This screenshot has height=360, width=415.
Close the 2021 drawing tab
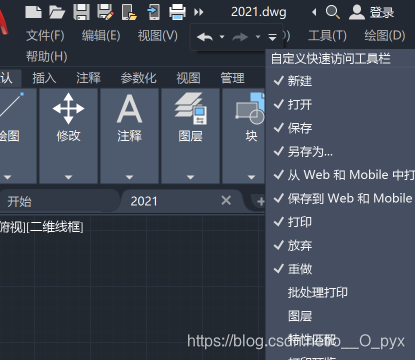(x=226, y=200)
